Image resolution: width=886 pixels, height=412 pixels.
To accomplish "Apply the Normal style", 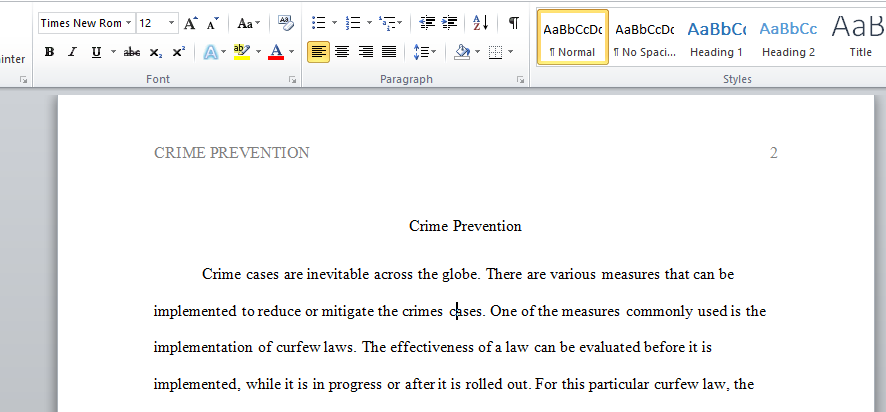I will (572, 37).
